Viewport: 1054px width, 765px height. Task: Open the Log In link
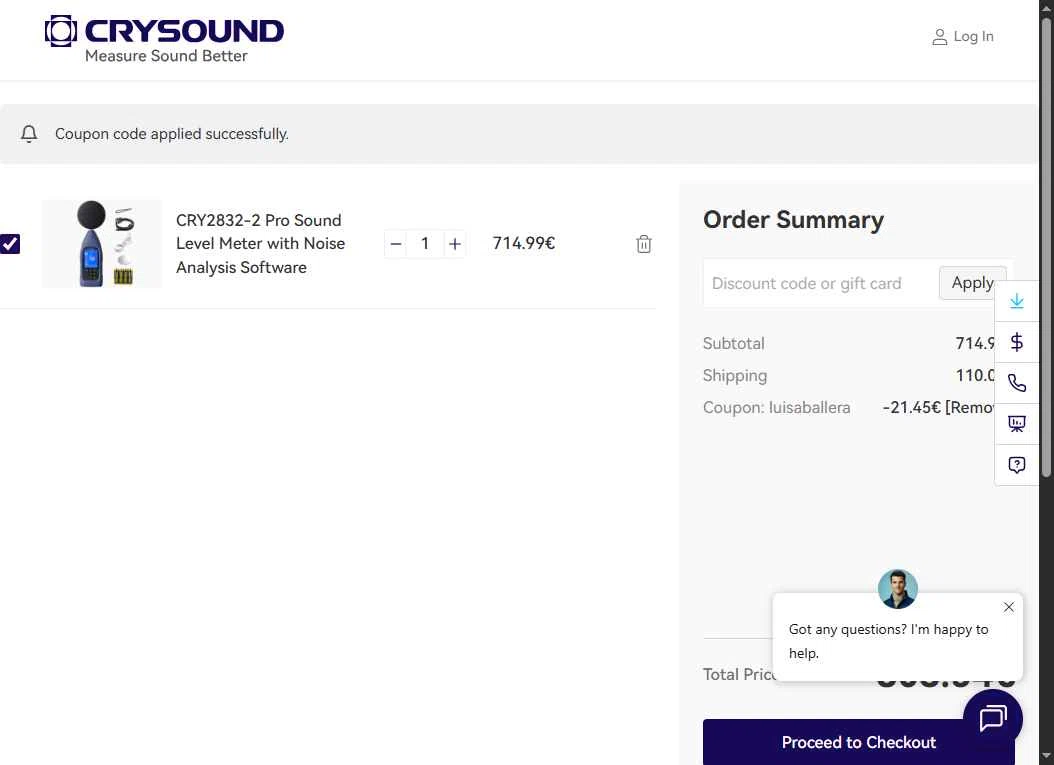click(973, 36)
